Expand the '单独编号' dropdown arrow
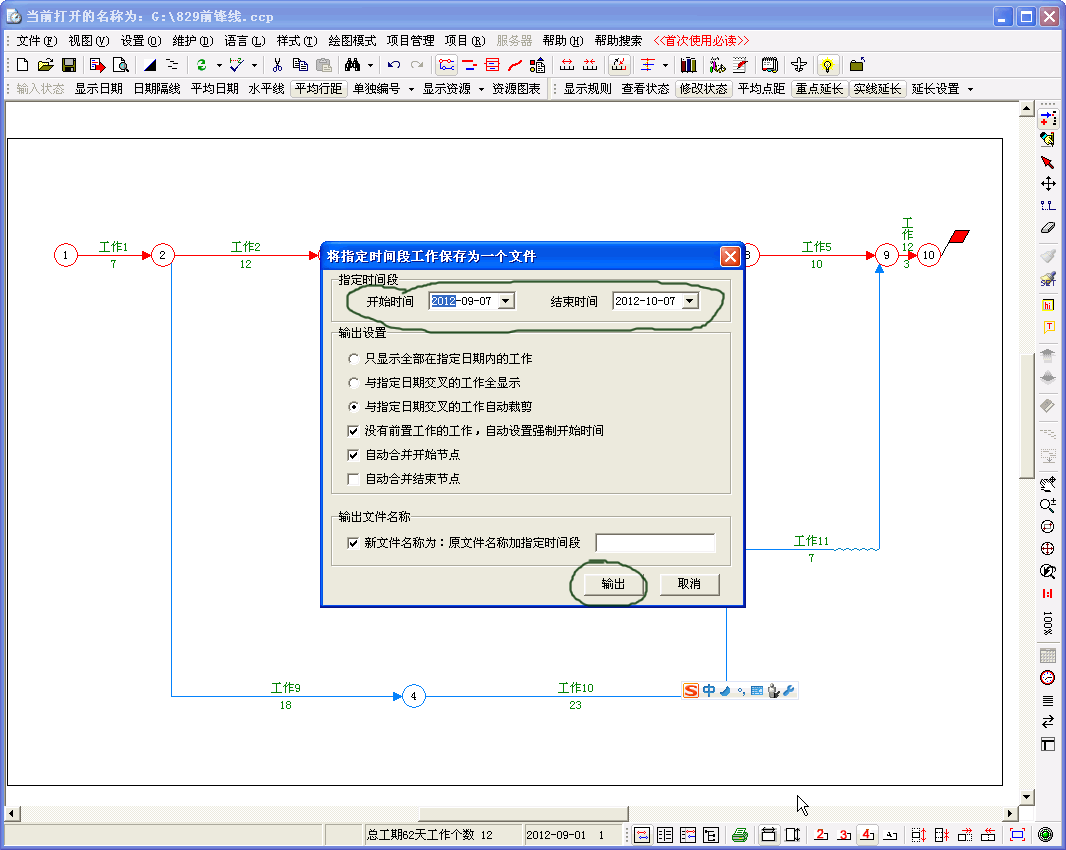1066x850 pixels. [x=411, y=89]
